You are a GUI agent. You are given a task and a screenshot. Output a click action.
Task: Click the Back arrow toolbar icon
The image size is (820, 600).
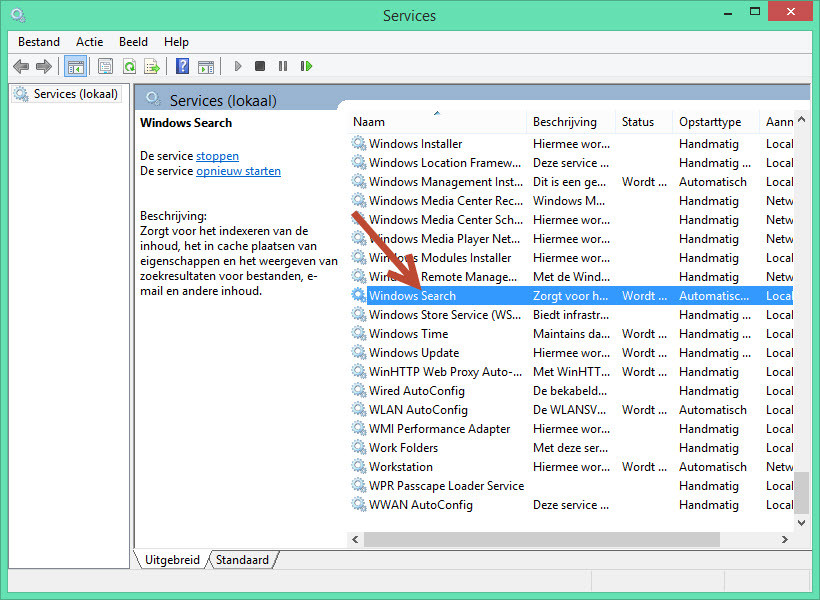(x=21, y=66)
